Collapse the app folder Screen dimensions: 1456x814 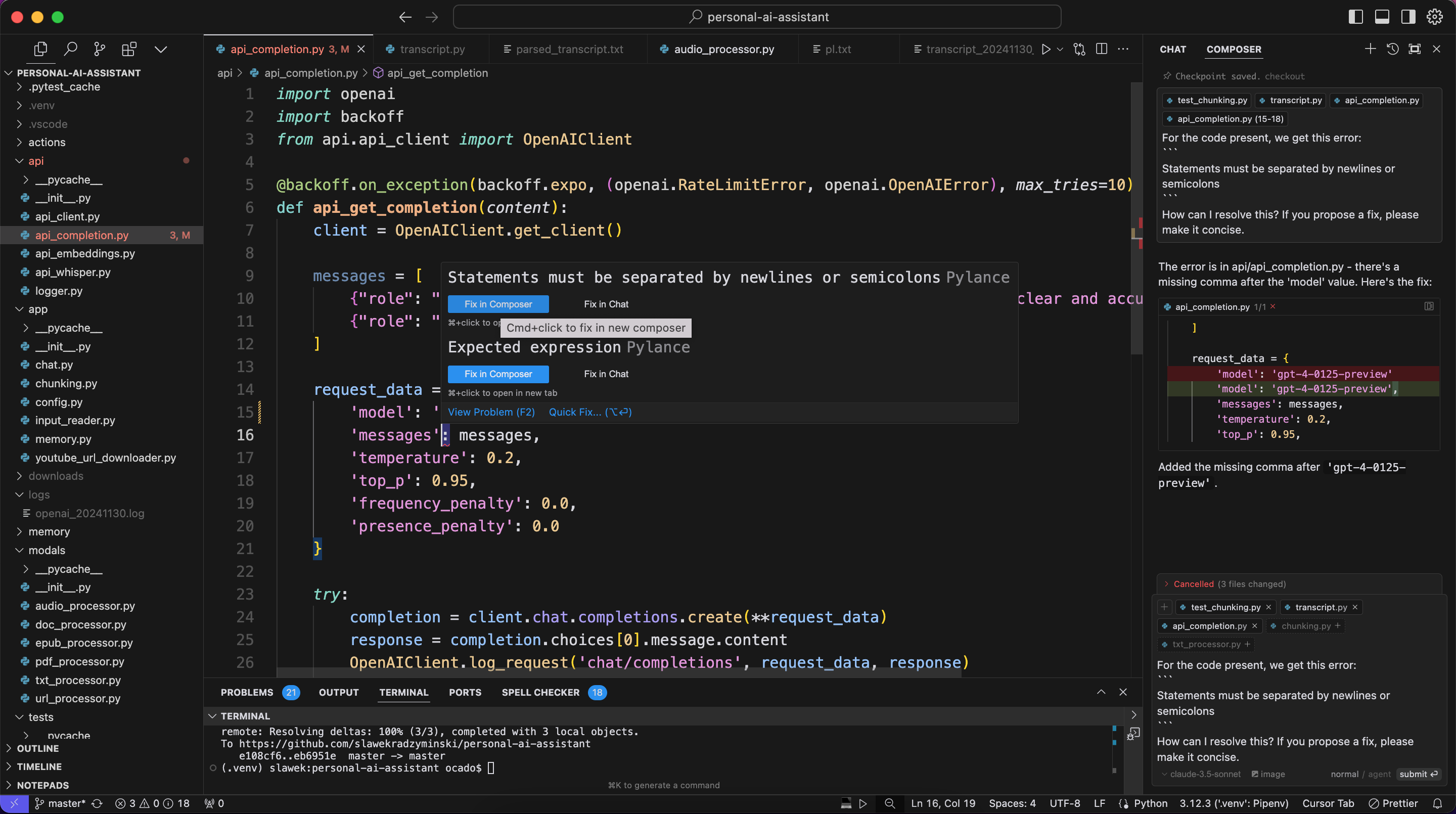point(102,309)
